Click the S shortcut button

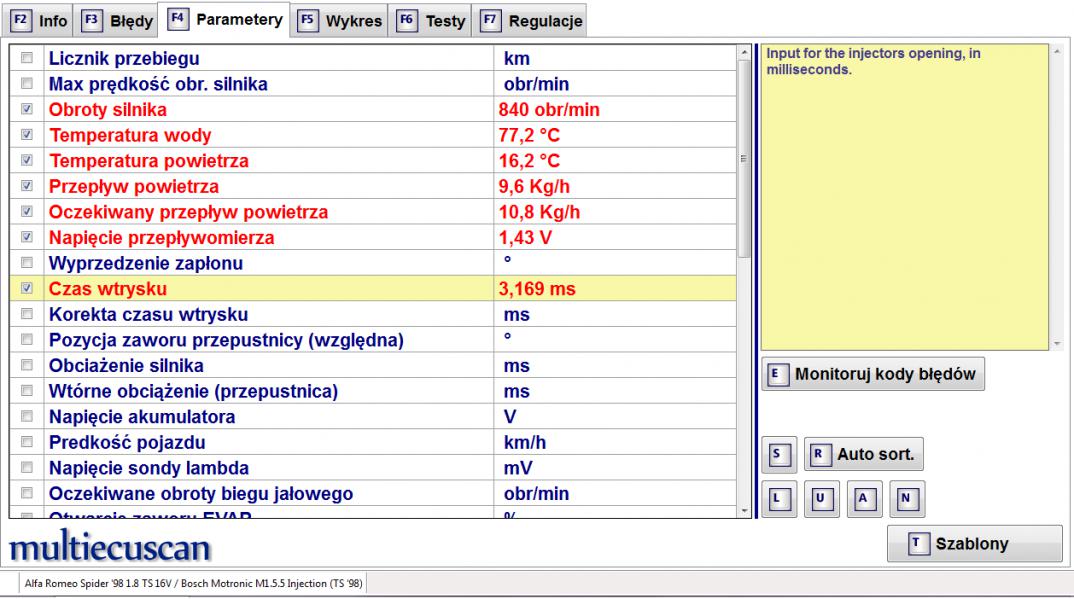point(779,455)
